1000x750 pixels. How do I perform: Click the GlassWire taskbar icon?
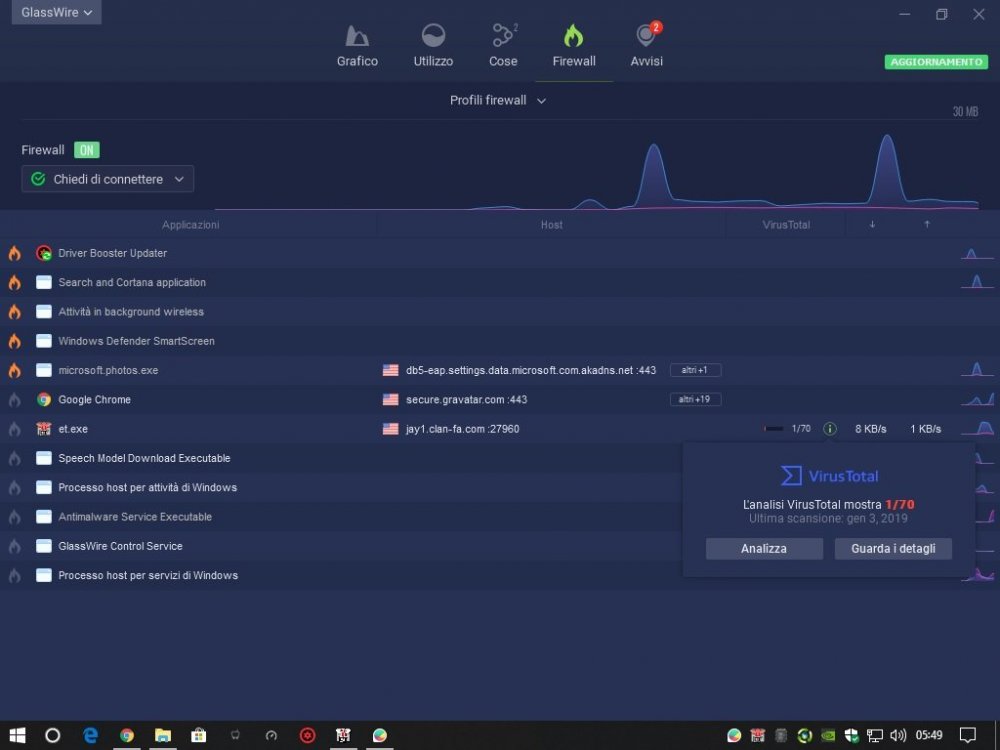[x=379, y=735]
